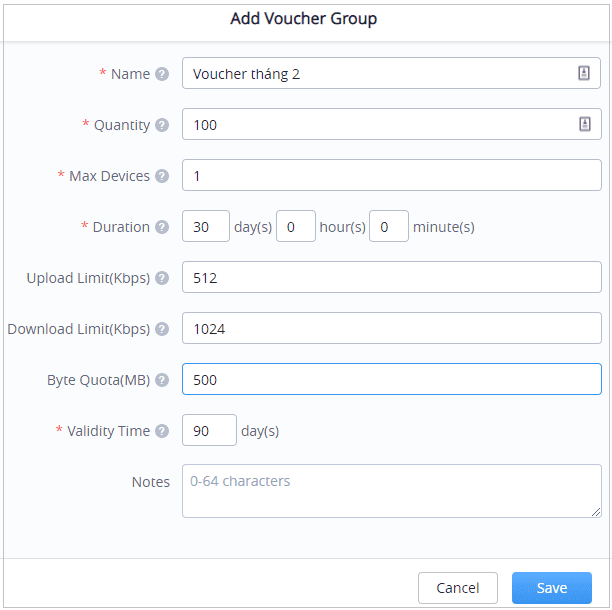Image resolution: width=612 pixels, height=610 pixels.
Task: Click the Byte Quota help icon
Action: click(x=163, y=380)
